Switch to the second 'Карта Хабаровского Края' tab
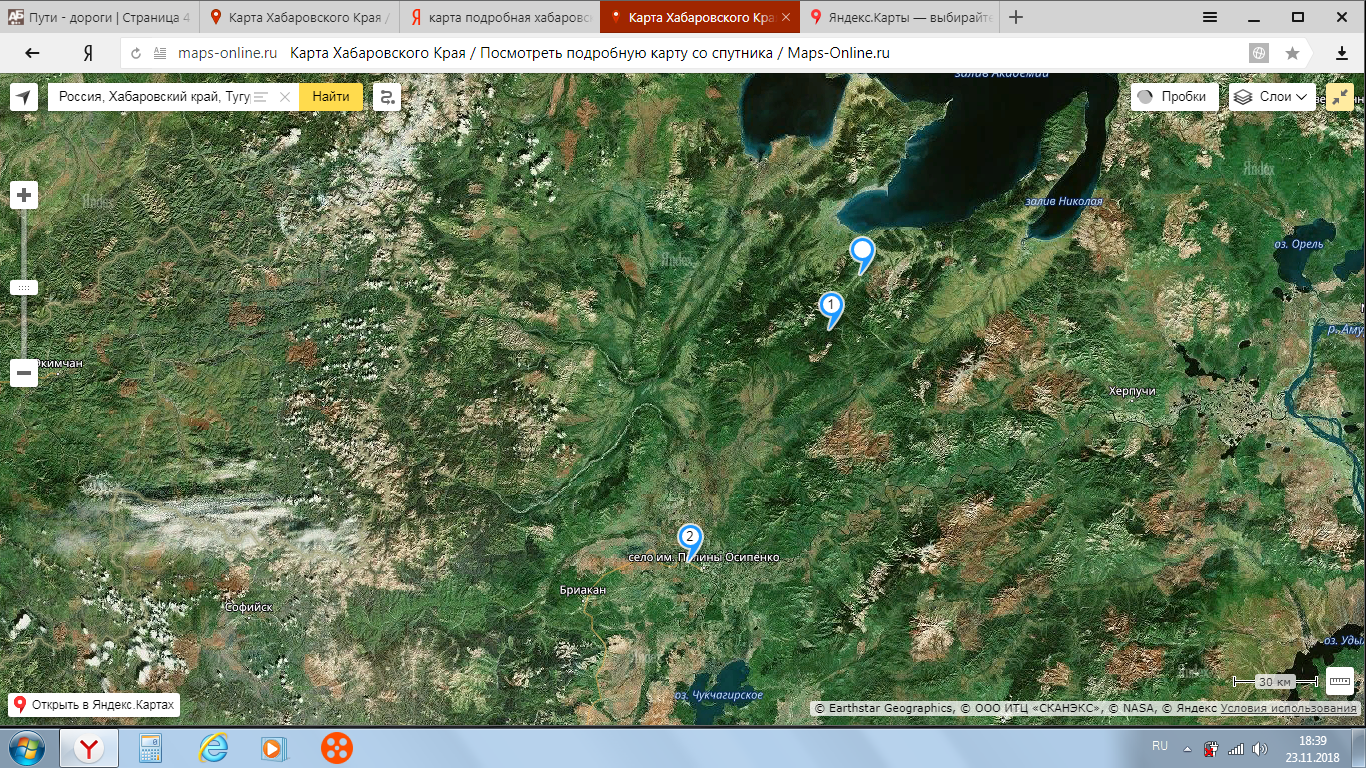The height and width of the screenshot is (768, 1366). click(x=299, y=17)
